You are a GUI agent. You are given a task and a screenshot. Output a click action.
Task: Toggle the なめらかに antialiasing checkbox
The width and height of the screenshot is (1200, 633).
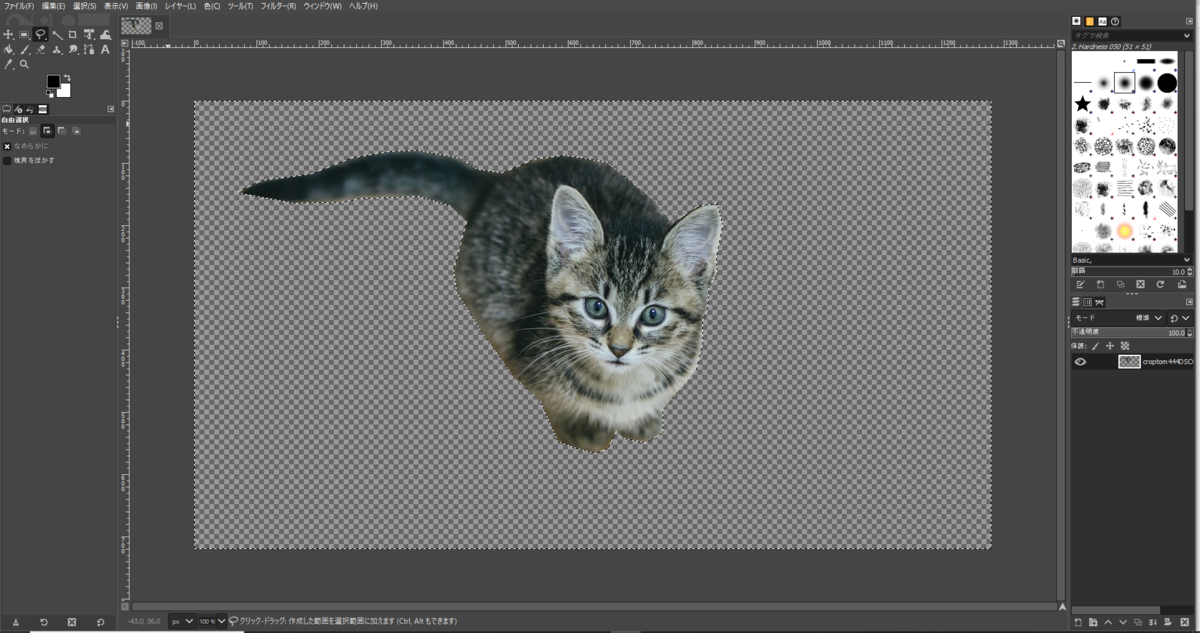pos(7,146)
